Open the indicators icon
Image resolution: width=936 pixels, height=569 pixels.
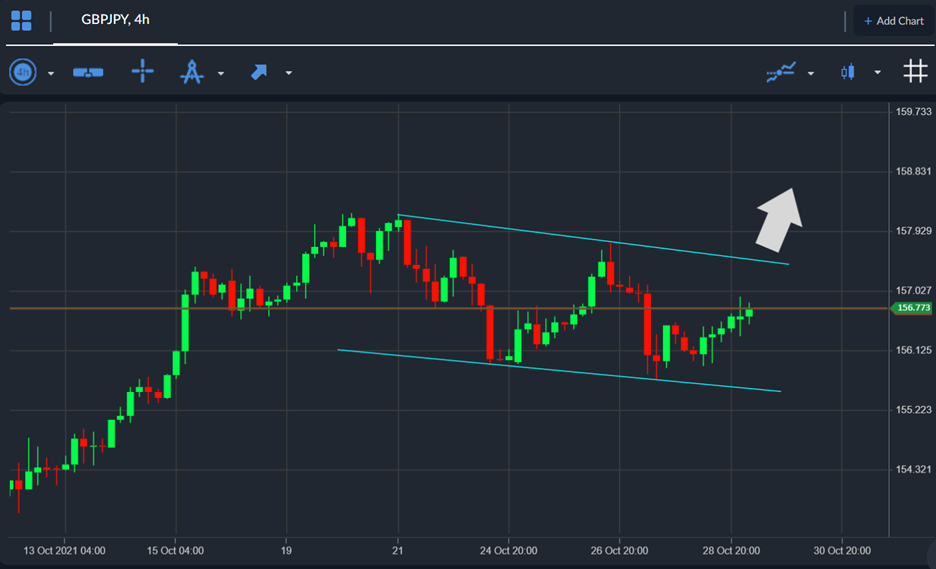(x=781, y=72)
